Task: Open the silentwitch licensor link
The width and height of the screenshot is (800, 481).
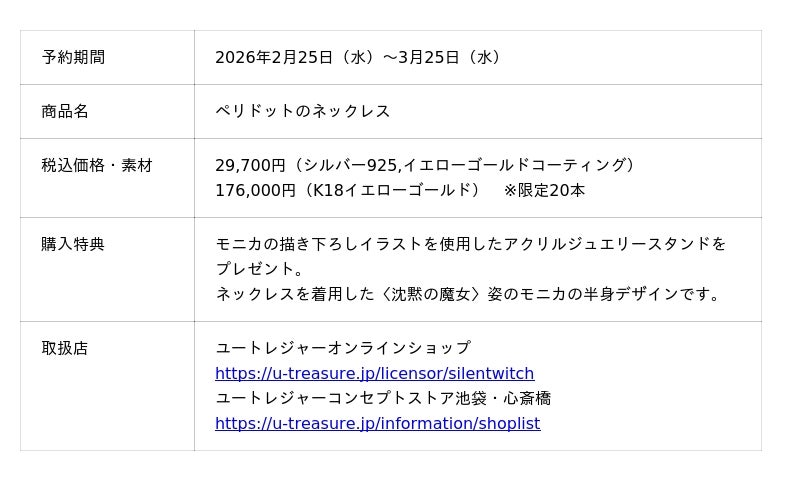Action: coord(374,373)
